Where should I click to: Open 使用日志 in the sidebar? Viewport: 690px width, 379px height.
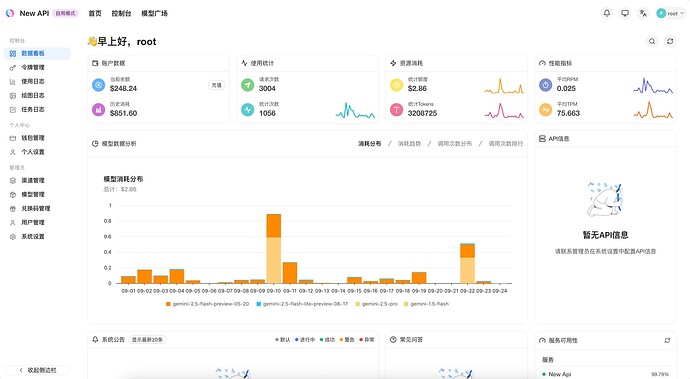coord(37,81)
